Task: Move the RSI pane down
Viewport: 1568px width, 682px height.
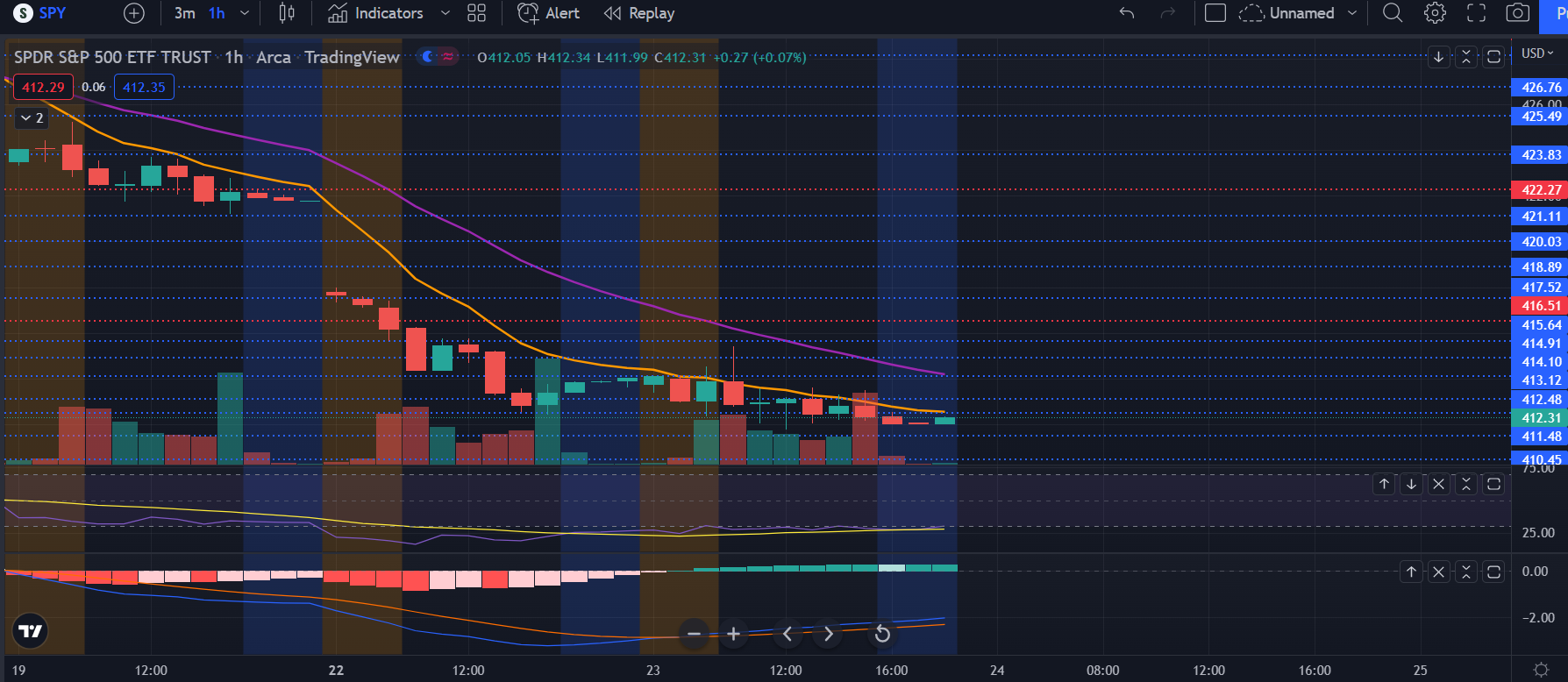Action: pos(1411,484)
